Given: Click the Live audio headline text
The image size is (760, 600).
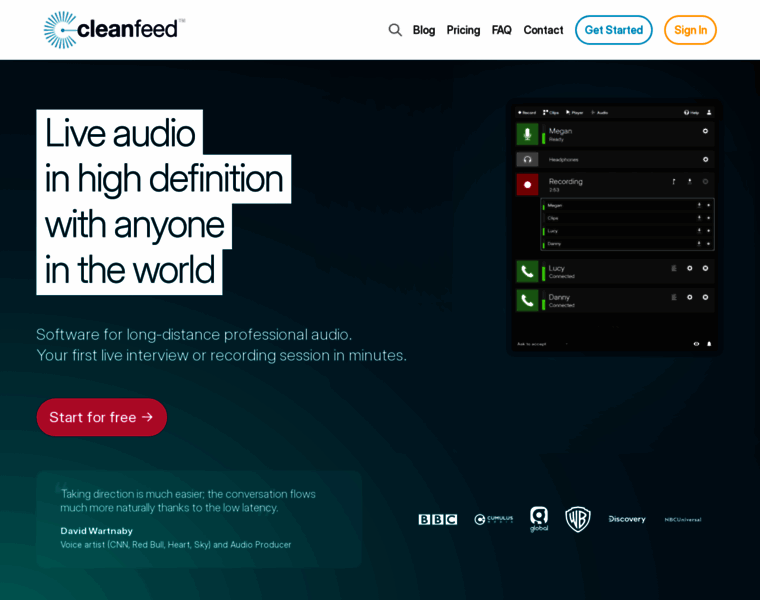Looking at the screenshot, I should (120, 133).
